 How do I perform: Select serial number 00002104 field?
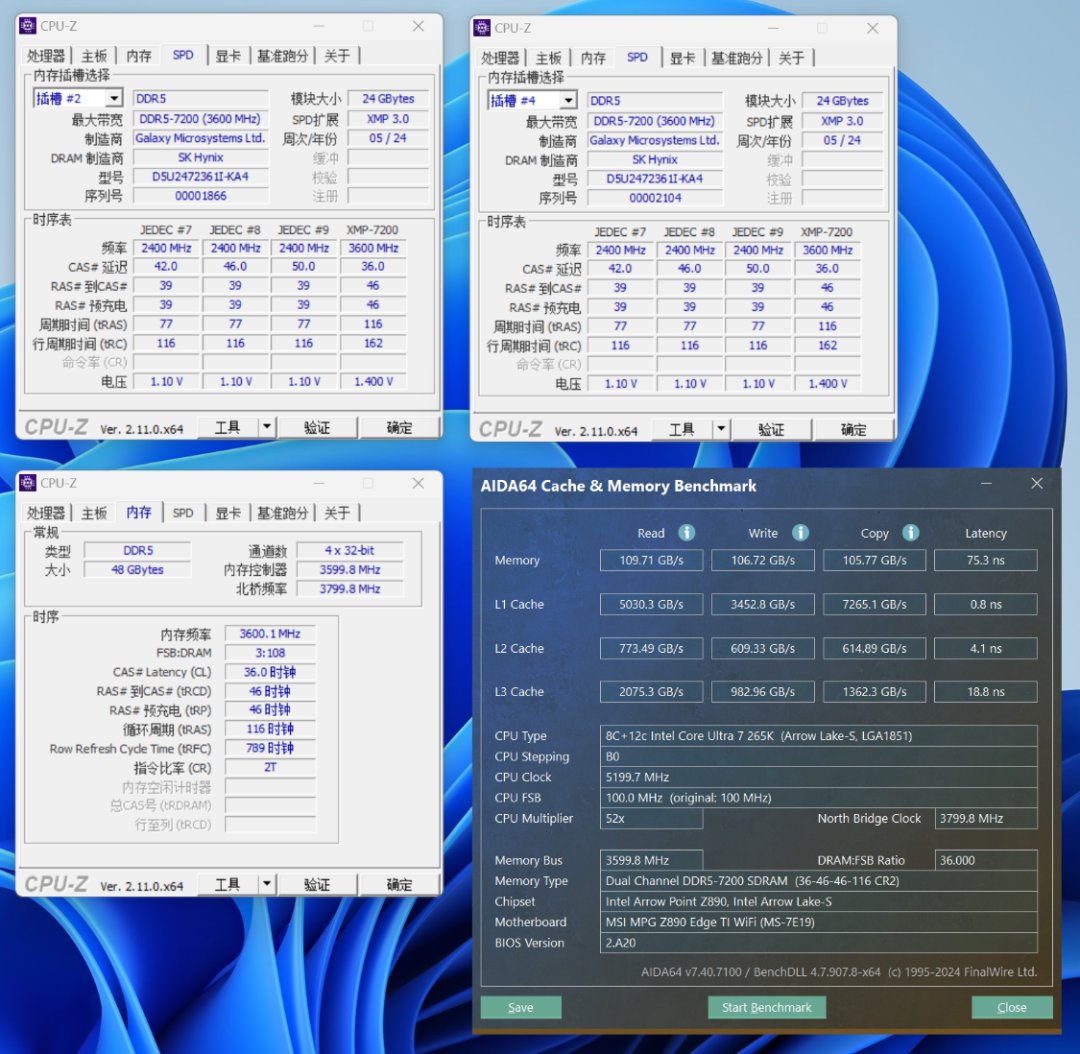[655, 198]
